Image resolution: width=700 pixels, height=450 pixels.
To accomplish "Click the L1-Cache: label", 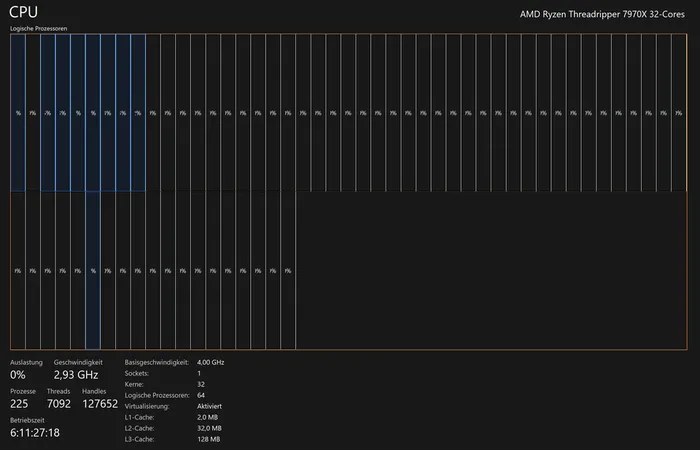I will point(139,417).
